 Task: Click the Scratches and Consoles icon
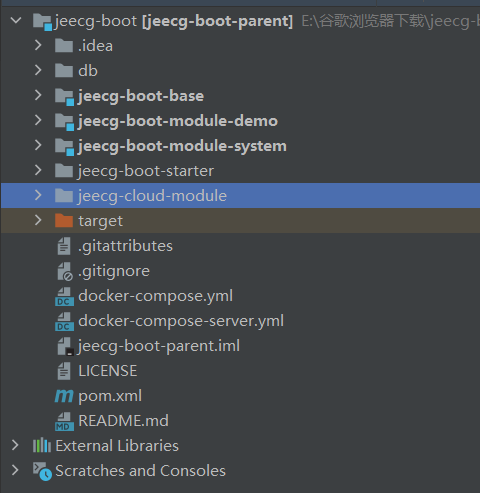coord(42,471)
